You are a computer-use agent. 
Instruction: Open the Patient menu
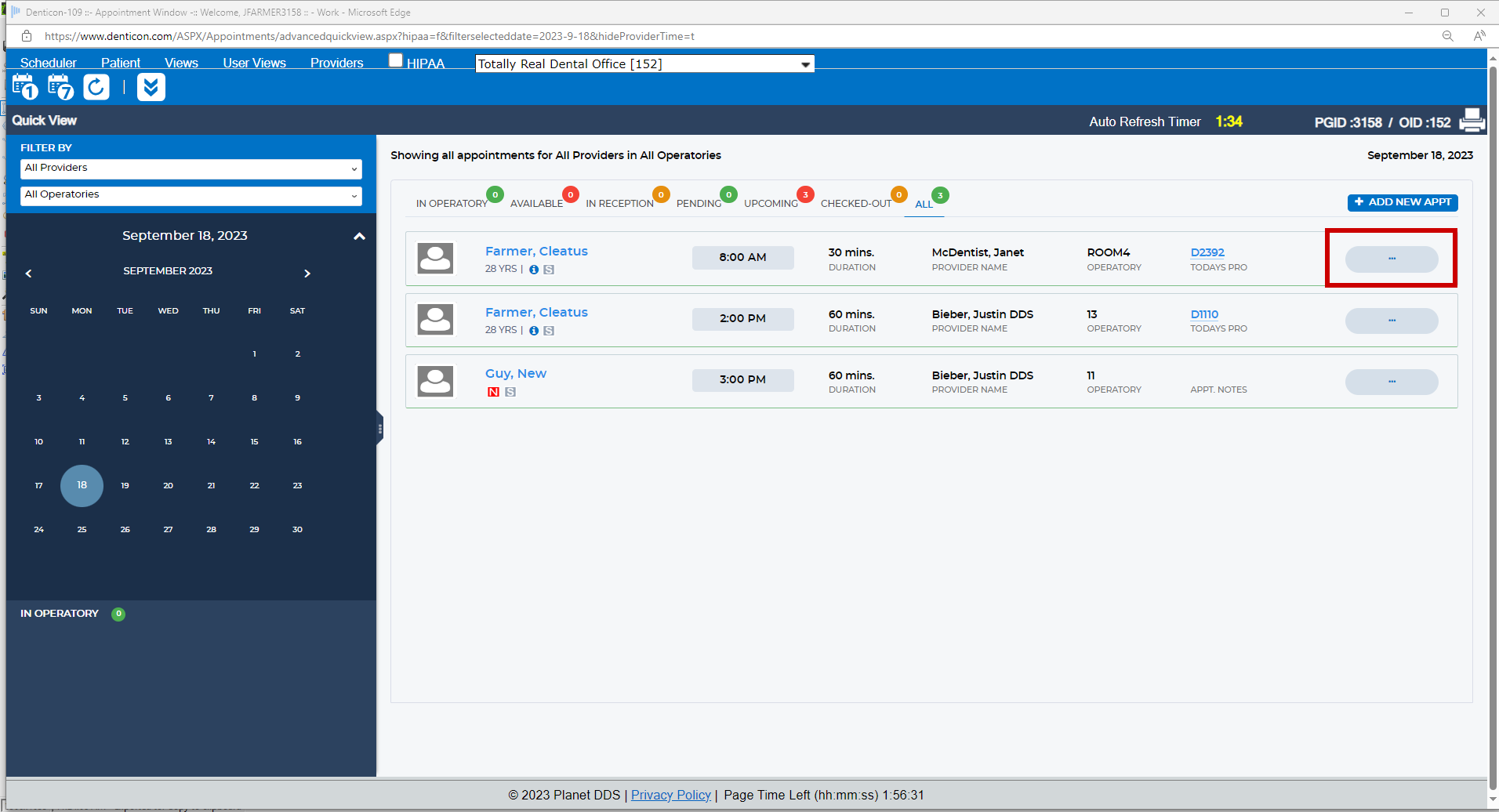[121, 63]
